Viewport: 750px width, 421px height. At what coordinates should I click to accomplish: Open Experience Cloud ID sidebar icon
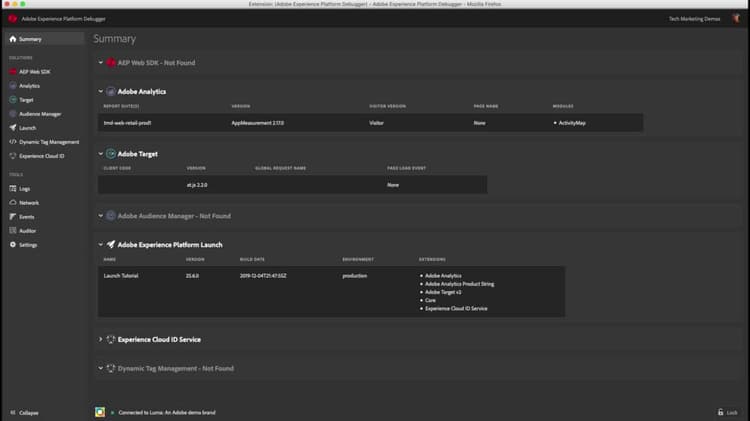(x=13, y=156)
